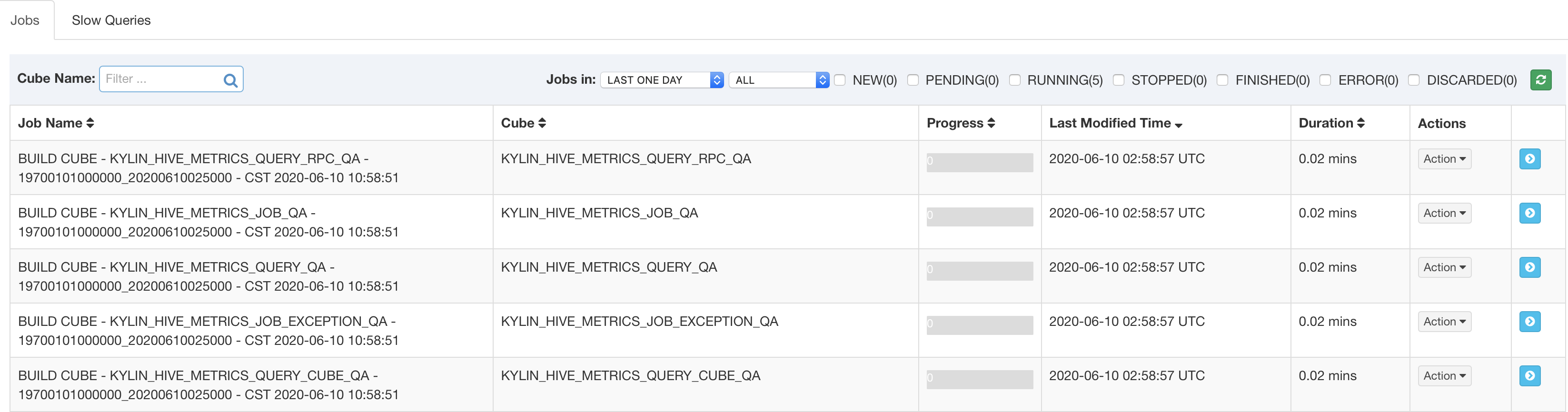Viewport: 1568px width, 412px height.
Task: Expand details arrow for METRICS_JOB_QA job
Action: (1529, 213)
